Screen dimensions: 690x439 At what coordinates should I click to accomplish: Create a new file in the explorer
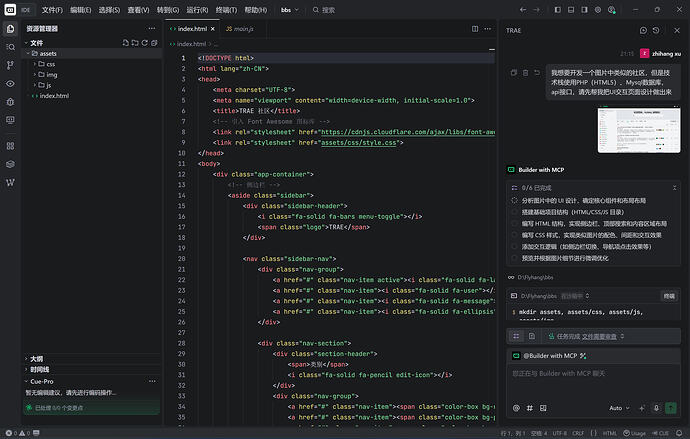click(125, 43)
